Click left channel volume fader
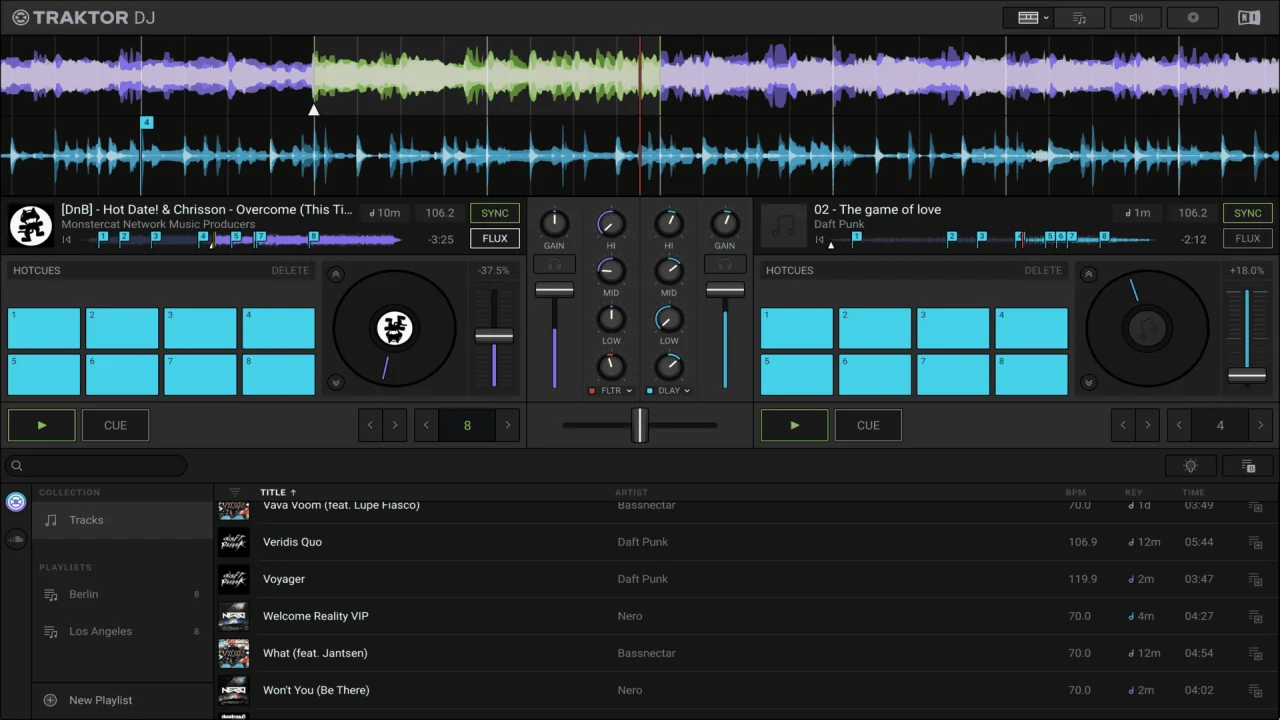Image resolution: width=1280 pixels, height=720 pixels. (554, 290)
